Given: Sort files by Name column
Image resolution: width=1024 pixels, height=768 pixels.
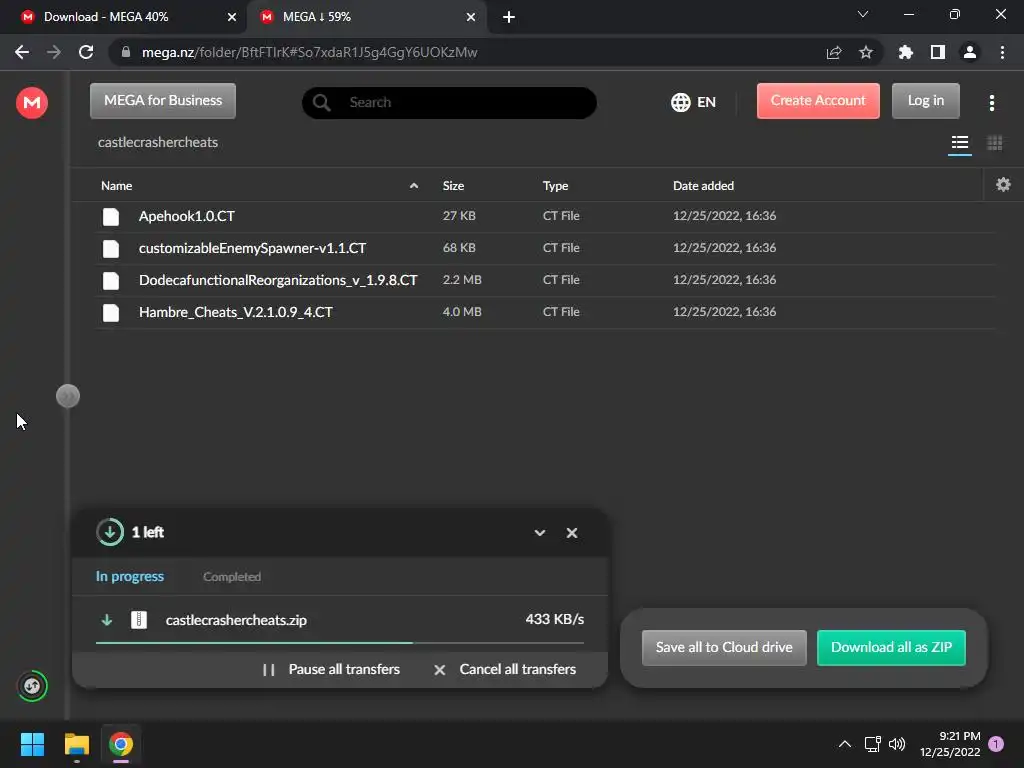Looking at the screenshot, I should (116, 185).
